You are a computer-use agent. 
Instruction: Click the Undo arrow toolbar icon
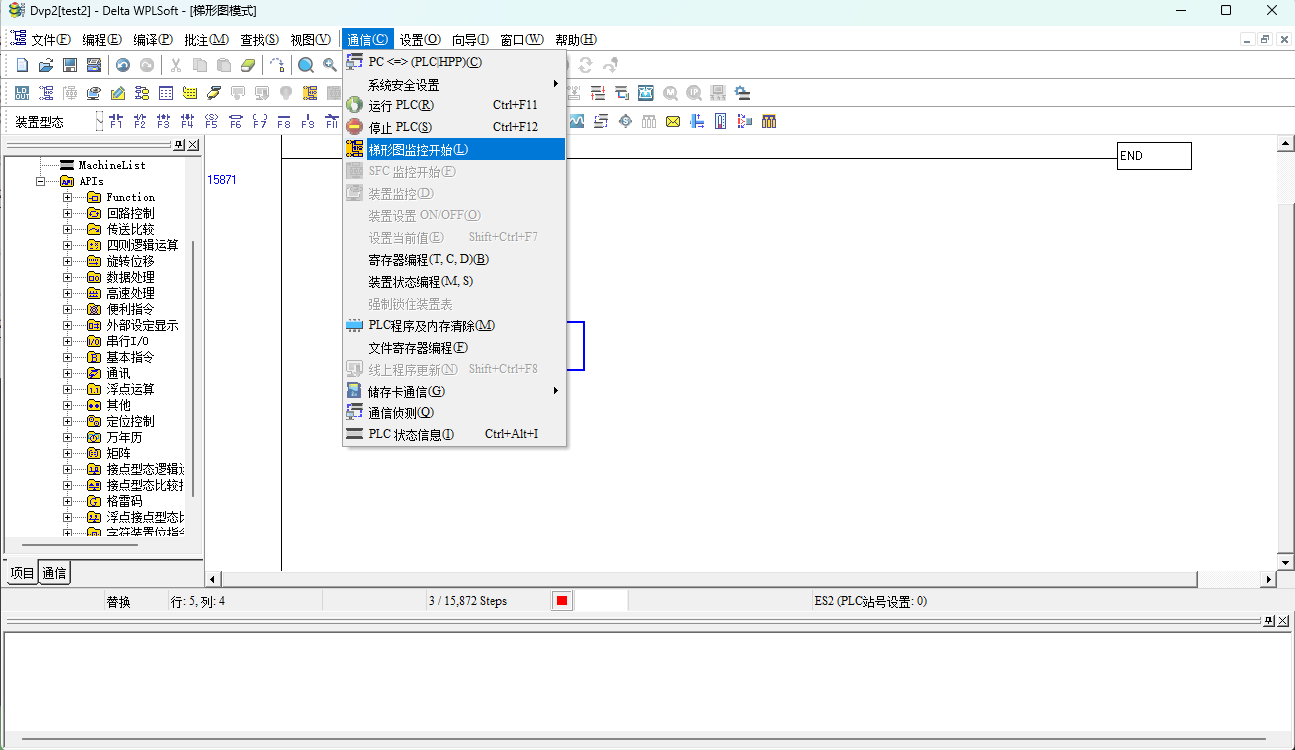tap(122, 65)
